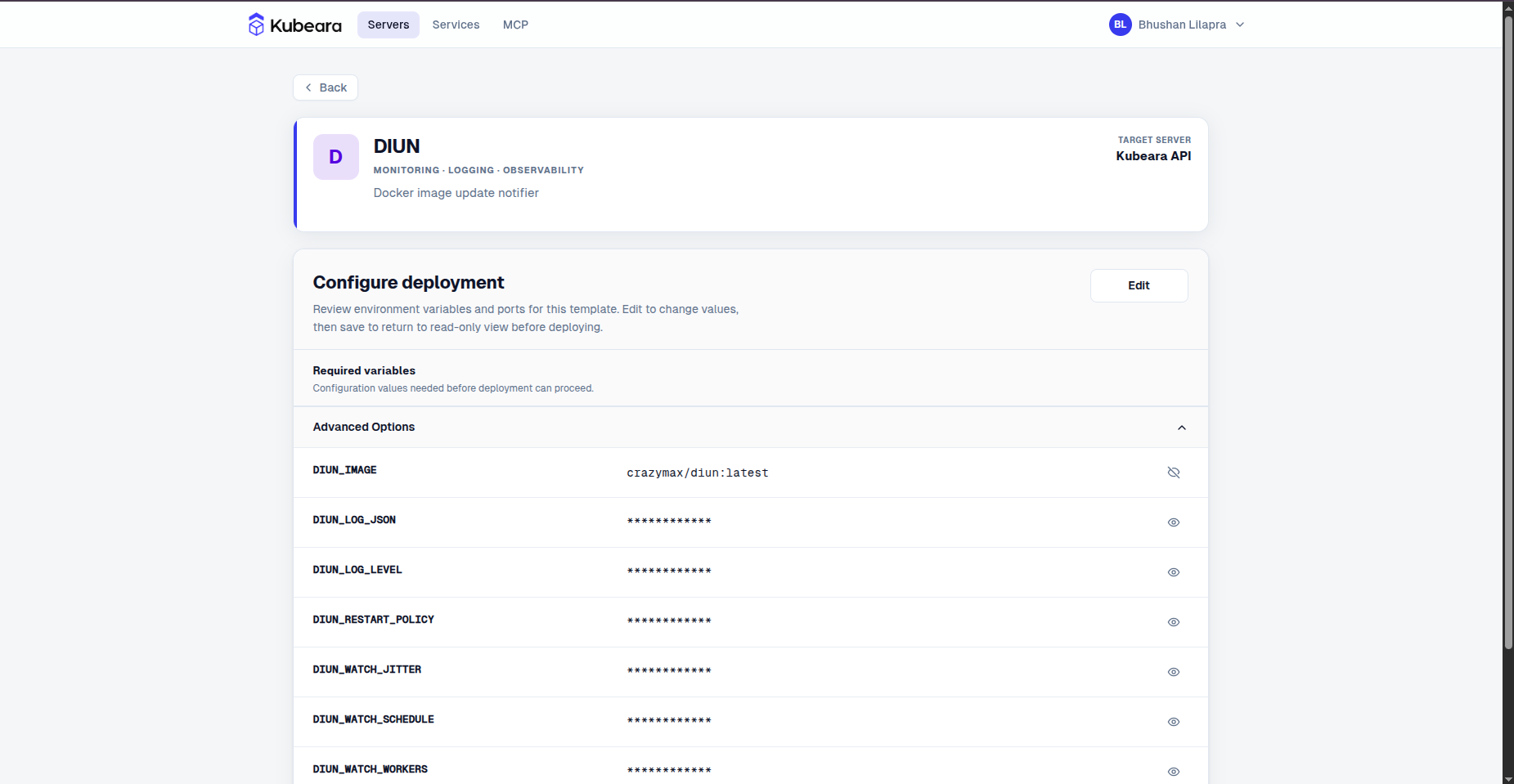Show the DIUN_WATCH_SCHEDULE value
Screen dimensions: 1514x784
tap(1174, 722)
